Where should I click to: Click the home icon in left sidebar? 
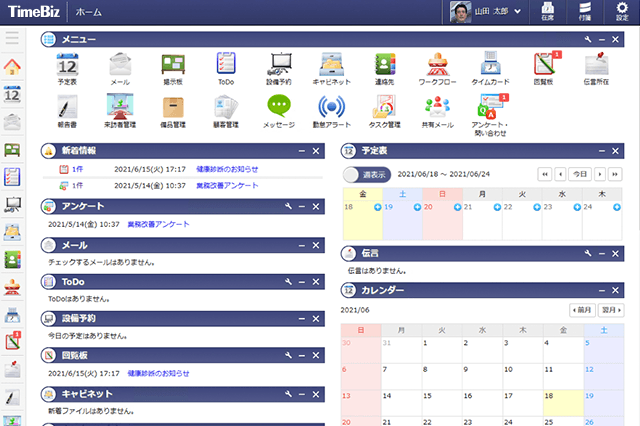(x=13, y=68)
